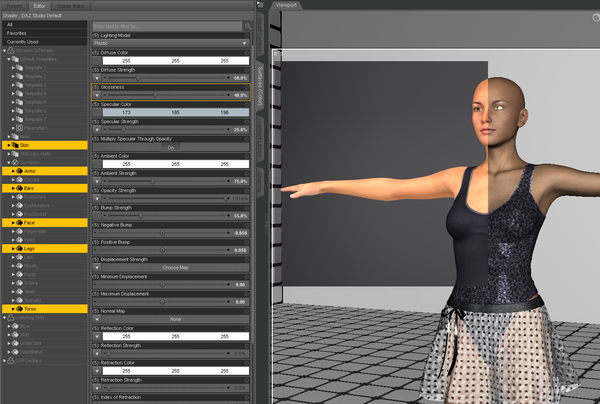Click the Diffuse Color map thumbnail button

(x=97, y=61)
